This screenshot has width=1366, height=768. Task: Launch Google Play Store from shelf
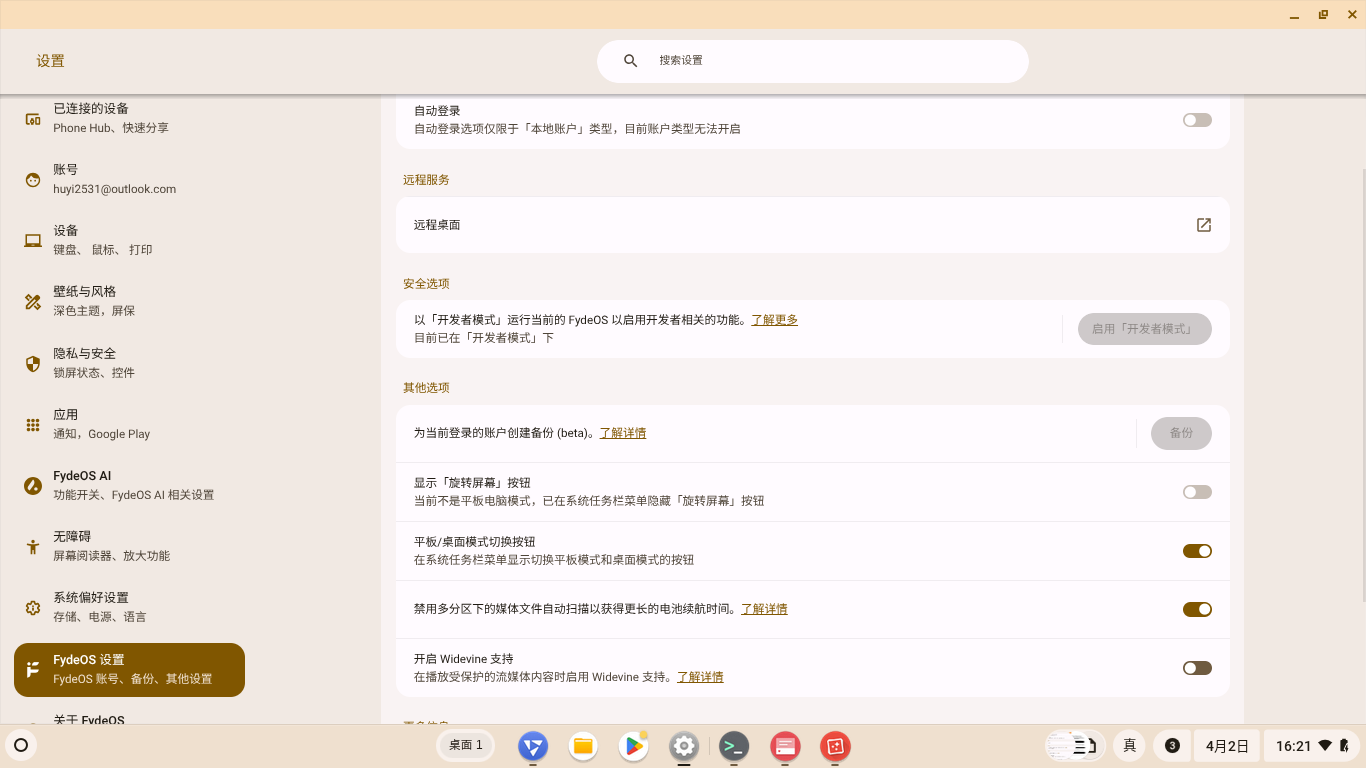pyautogui.click(x=633, y=746)
